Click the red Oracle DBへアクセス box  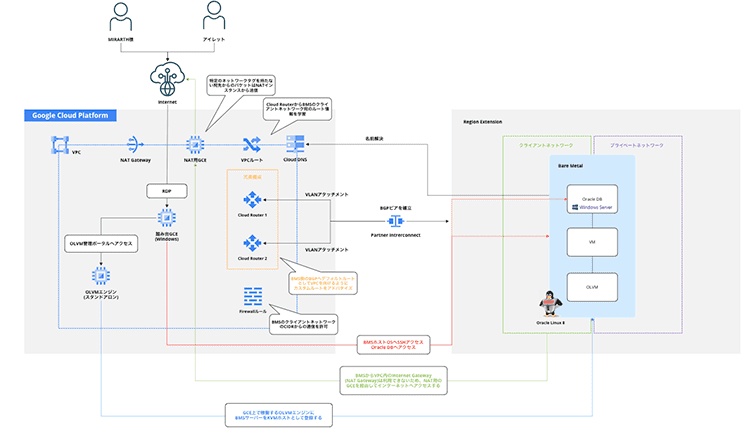click(x=393, y=345)
